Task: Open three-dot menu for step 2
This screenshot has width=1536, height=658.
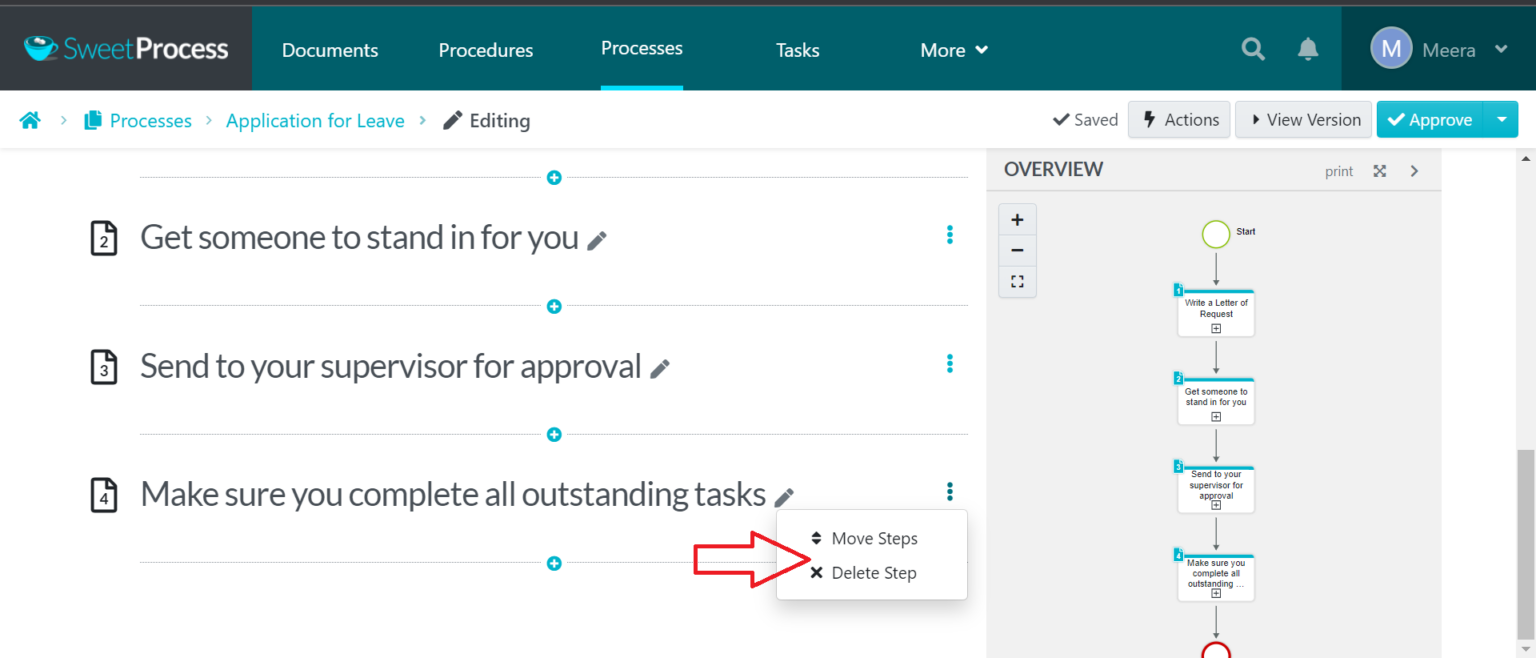Action: click(x=950, y=235)
